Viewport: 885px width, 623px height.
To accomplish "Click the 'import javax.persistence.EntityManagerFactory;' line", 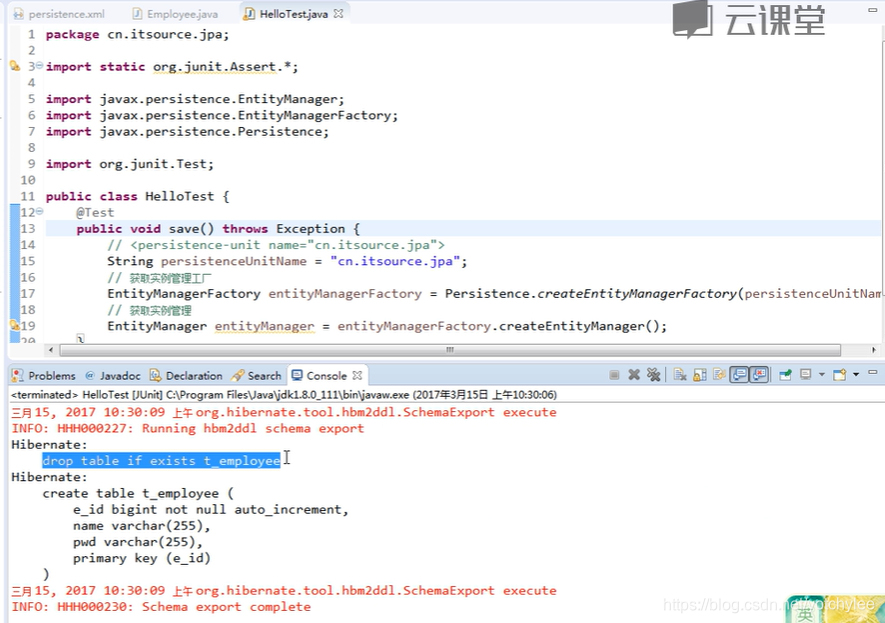I will [222, 116].
